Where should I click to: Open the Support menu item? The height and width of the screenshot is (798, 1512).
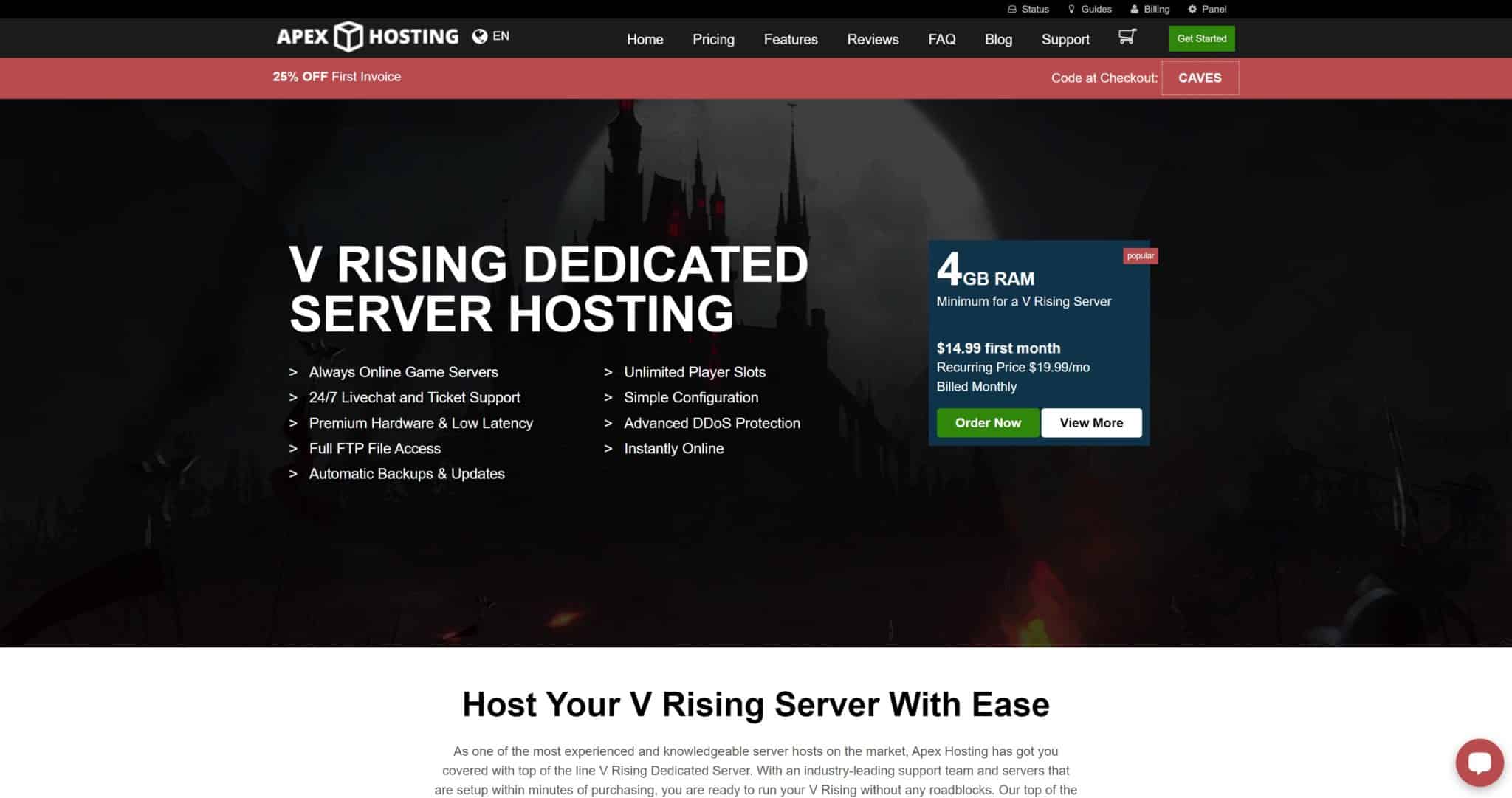pyautogui.click(x=1065, y=39)
